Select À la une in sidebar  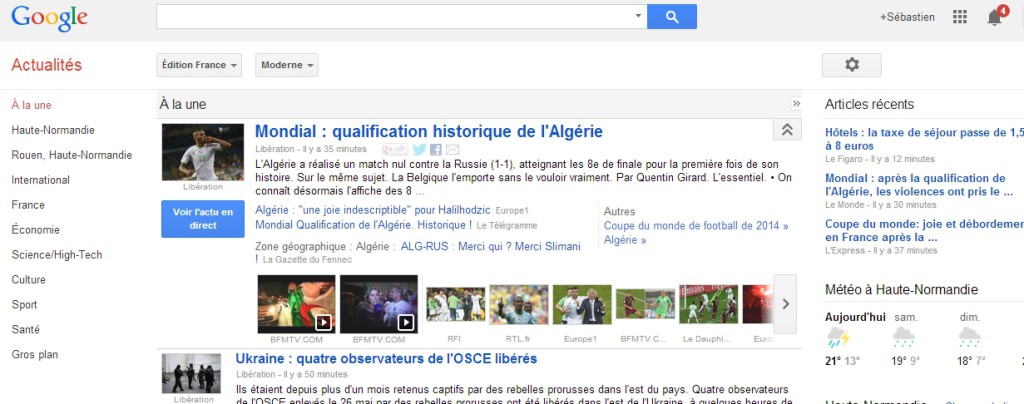tap(31, 105)
